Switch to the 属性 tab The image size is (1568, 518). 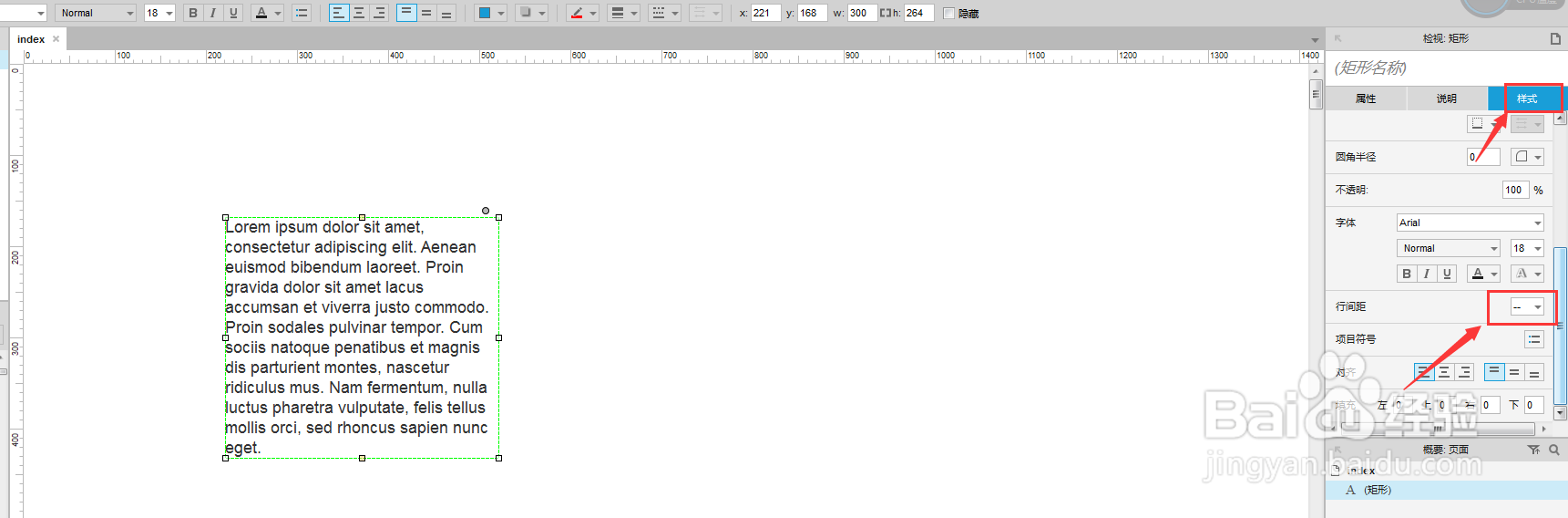pyautogui.click(x=1366, y=98)
